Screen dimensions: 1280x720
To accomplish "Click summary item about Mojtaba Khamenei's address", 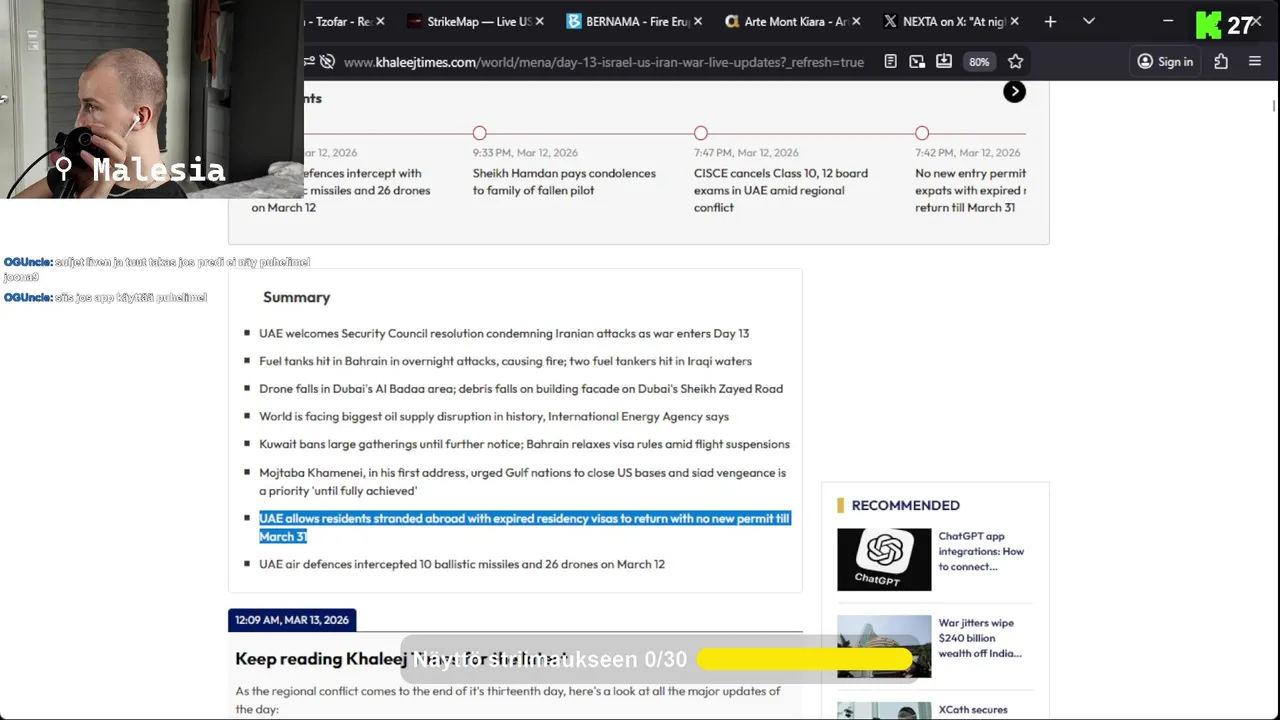I will [x=522, y=482].
